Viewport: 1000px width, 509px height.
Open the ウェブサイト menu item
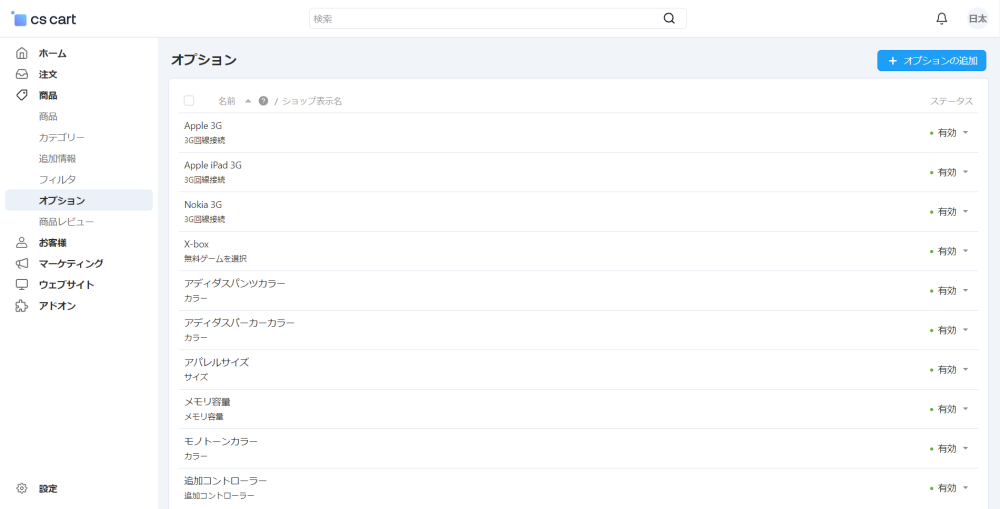coord(66,284)
